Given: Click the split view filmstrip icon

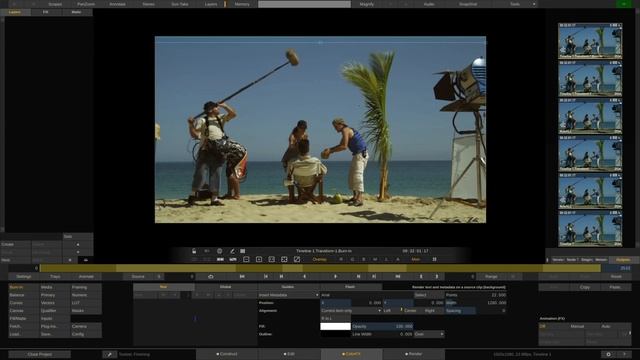Looking at the screenshot, I should 233,259.
